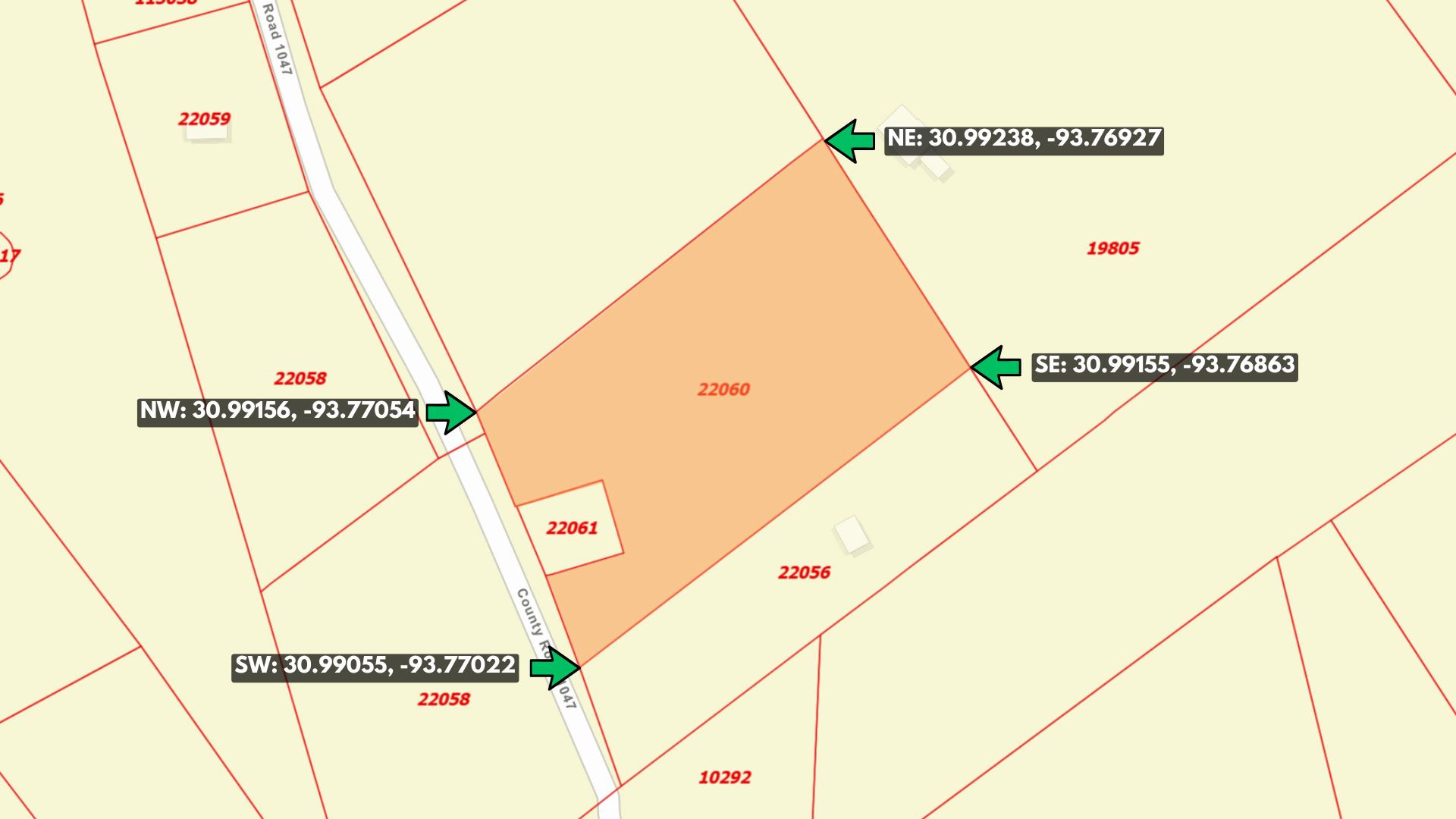Screen dimensions: 1456x819
Task: Select small parcel 22061
Action: [572, 528]
